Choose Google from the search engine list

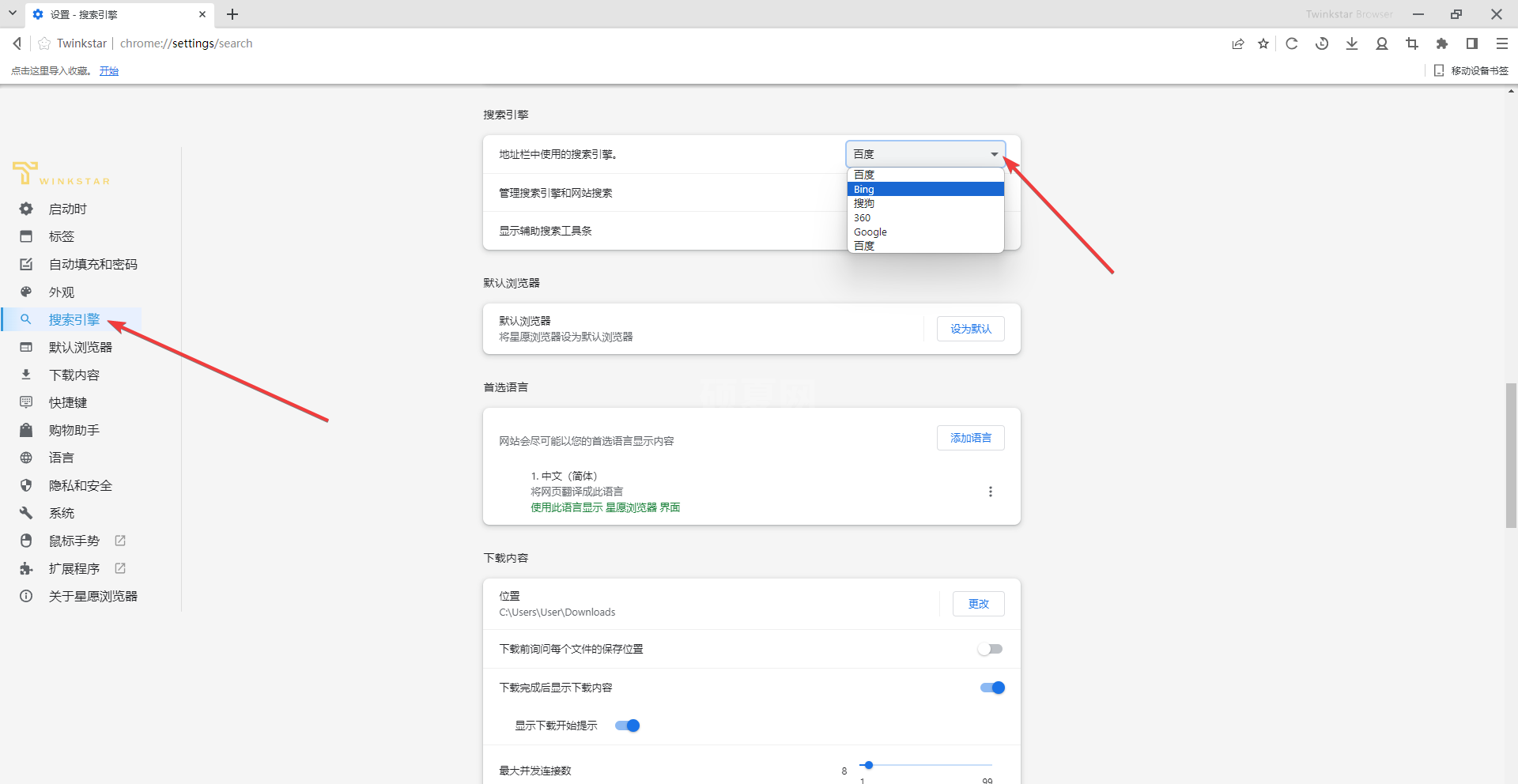[x=925, y=232]
